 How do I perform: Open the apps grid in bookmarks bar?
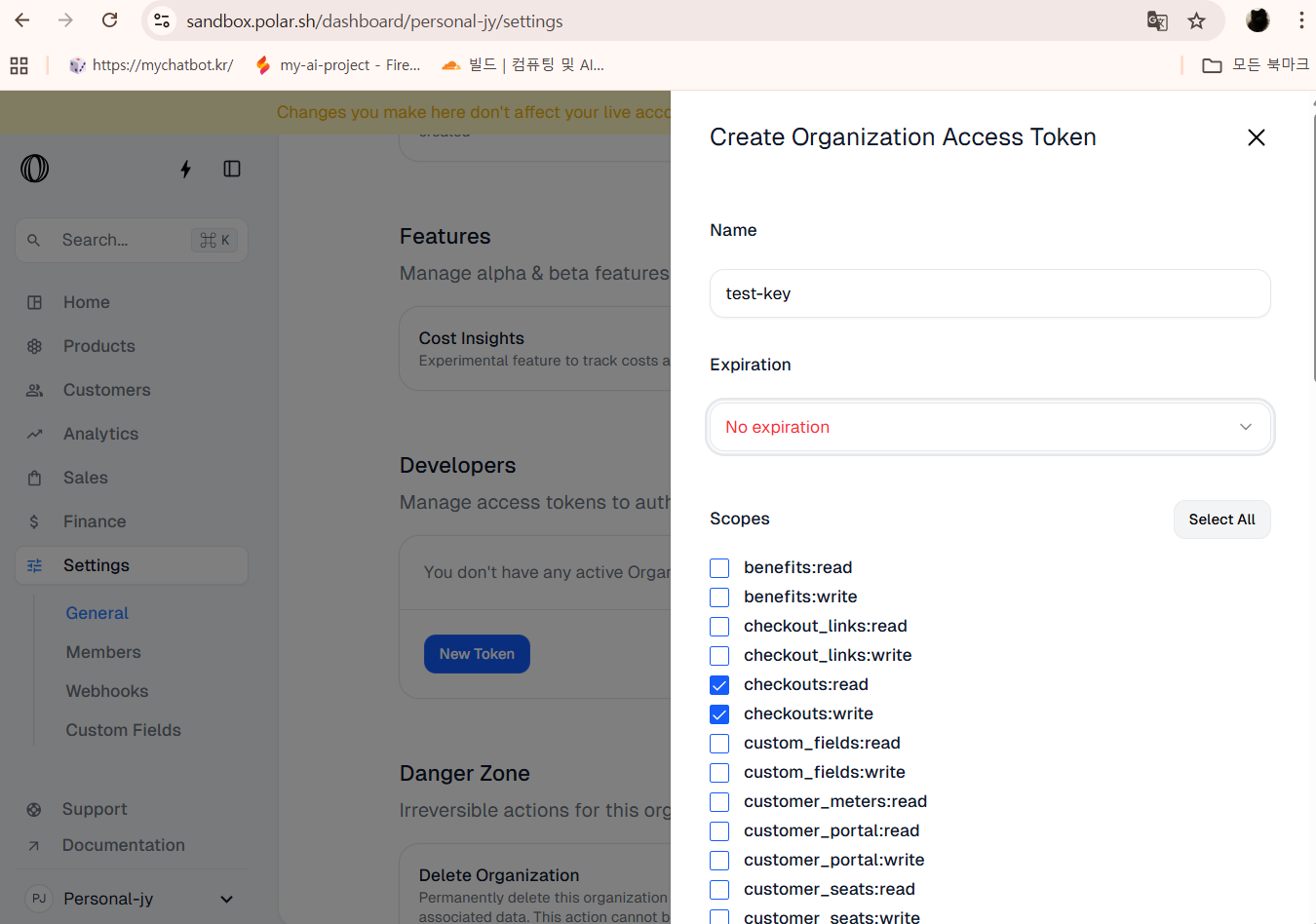(19, 65)
